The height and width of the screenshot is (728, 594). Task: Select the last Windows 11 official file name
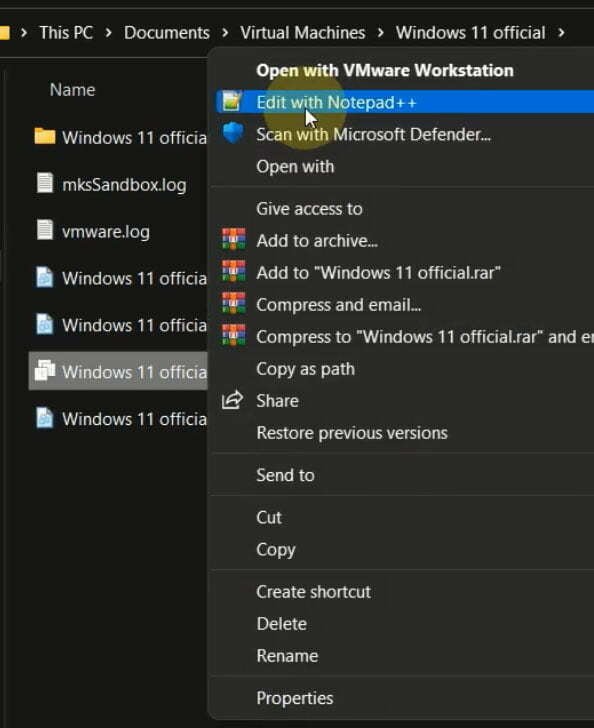click(x=135, y=419)
